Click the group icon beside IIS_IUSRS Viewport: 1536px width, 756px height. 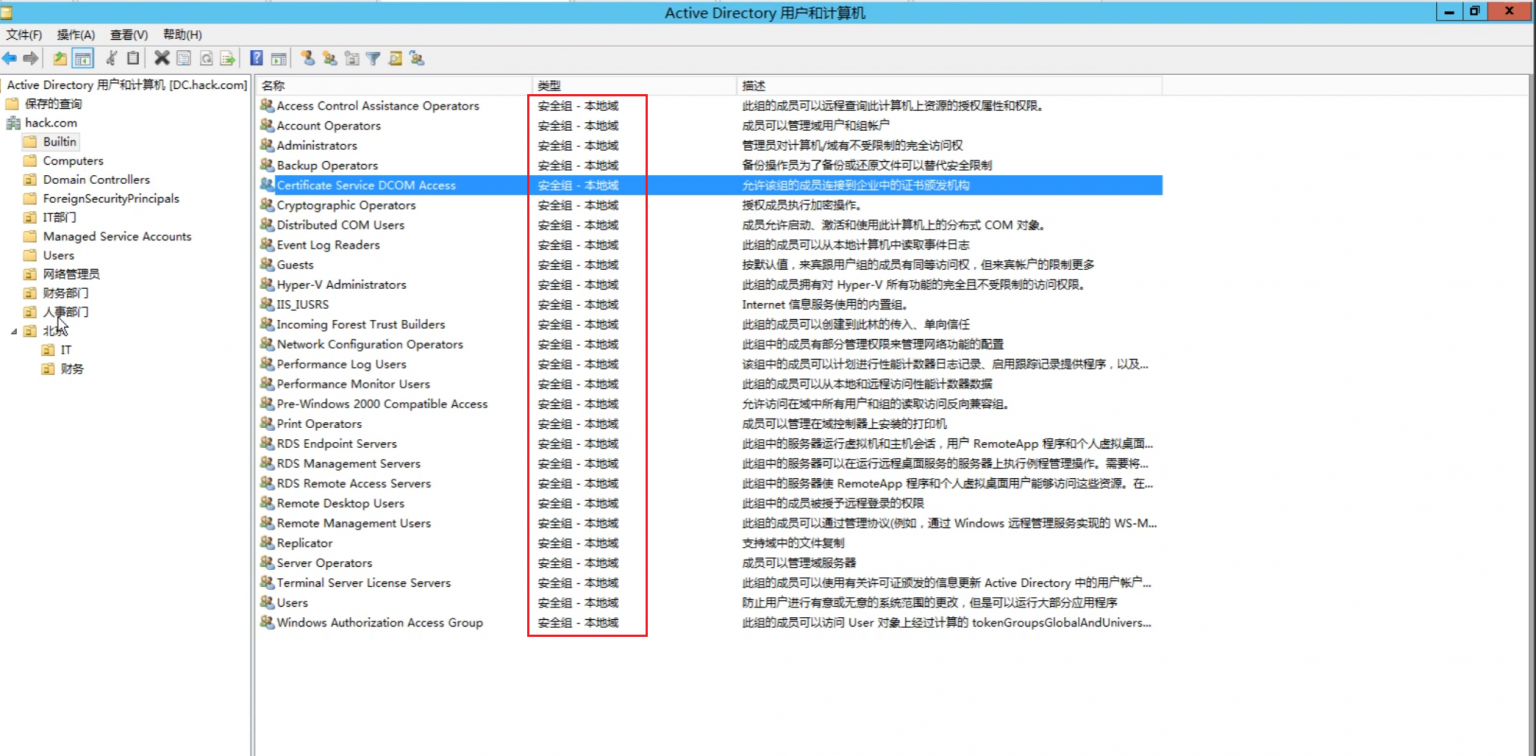click(267, 304)
